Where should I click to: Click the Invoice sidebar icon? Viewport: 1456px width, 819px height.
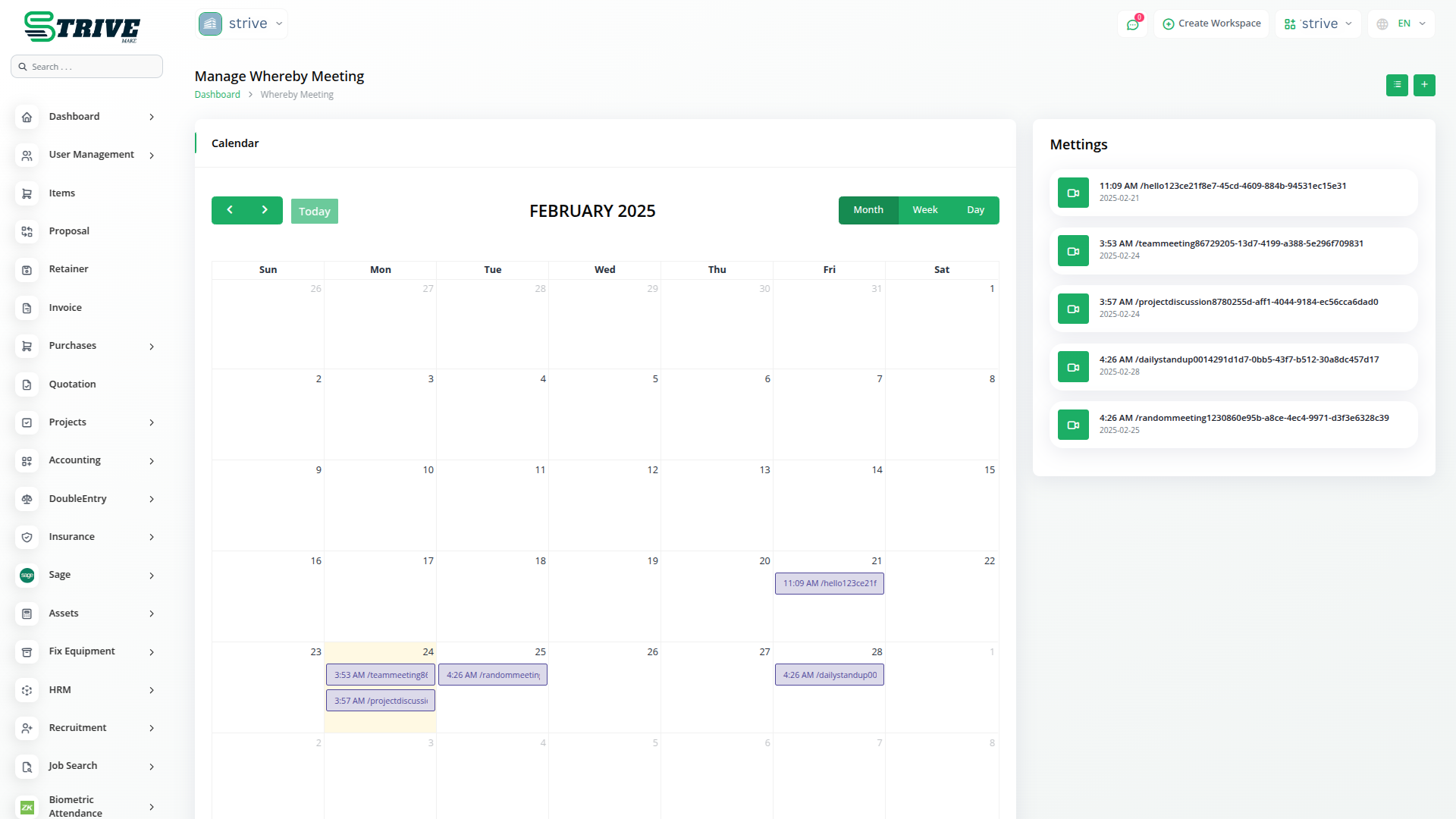[x=27, y=308]
